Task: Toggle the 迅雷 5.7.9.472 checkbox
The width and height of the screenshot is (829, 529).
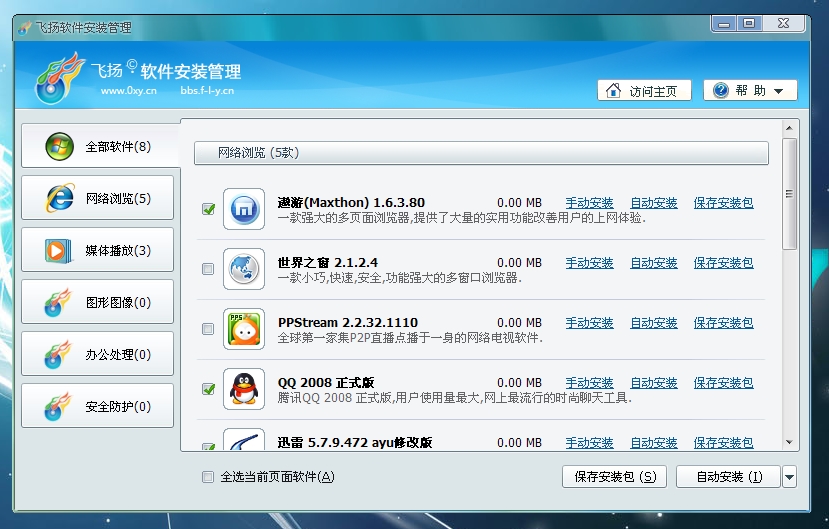Action: point(208,447)
